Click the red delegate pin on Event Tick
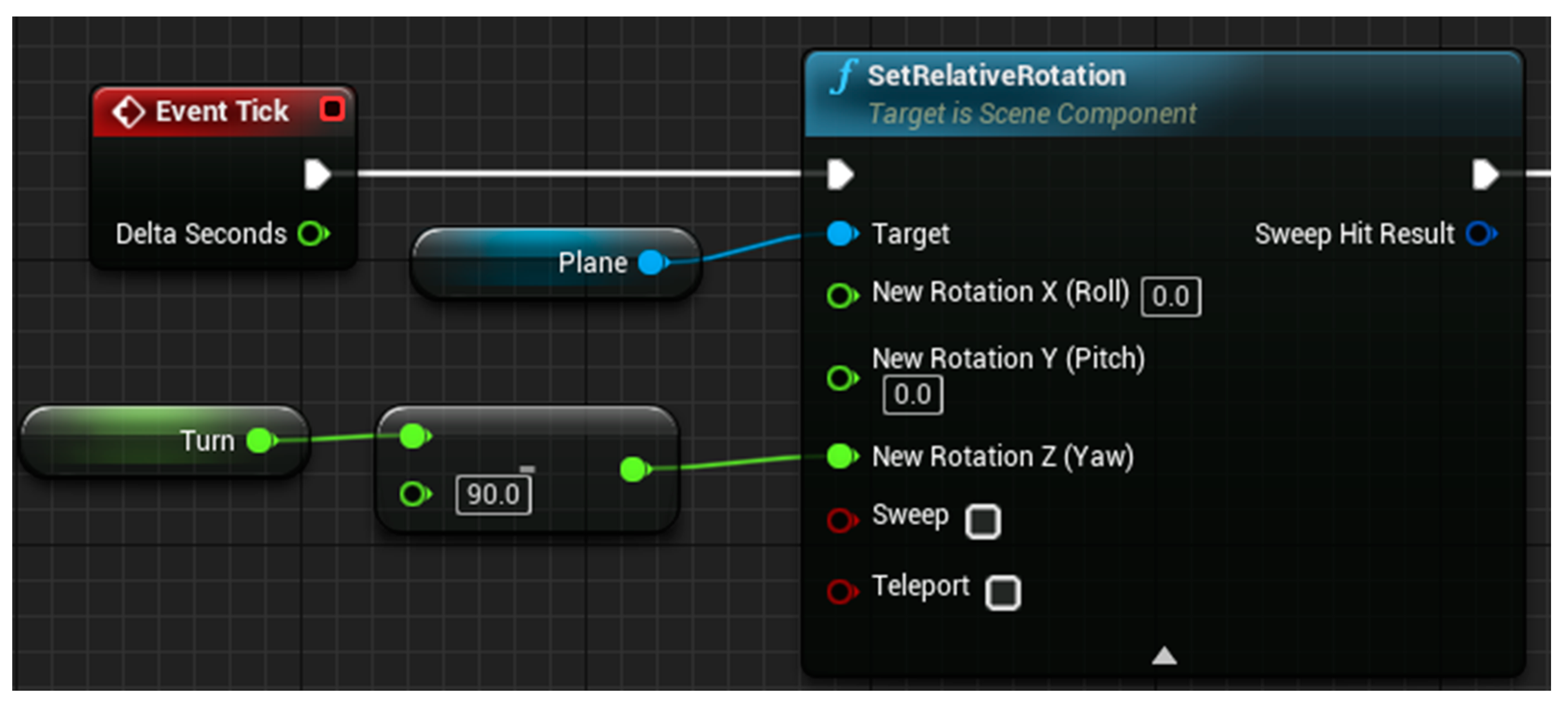 333,109
